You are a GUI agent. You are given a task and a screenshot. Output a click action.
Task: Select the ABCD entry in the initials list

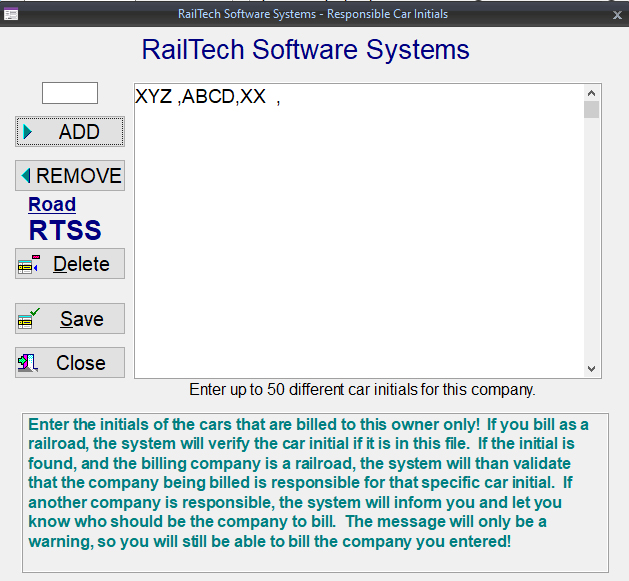coord(207,98)
